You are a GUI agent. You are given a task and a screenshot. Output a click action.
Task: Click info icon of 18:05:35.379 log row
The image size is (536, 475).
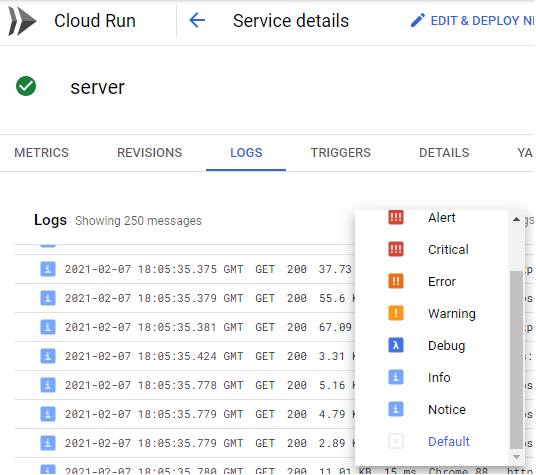click(x=48, y=298)
